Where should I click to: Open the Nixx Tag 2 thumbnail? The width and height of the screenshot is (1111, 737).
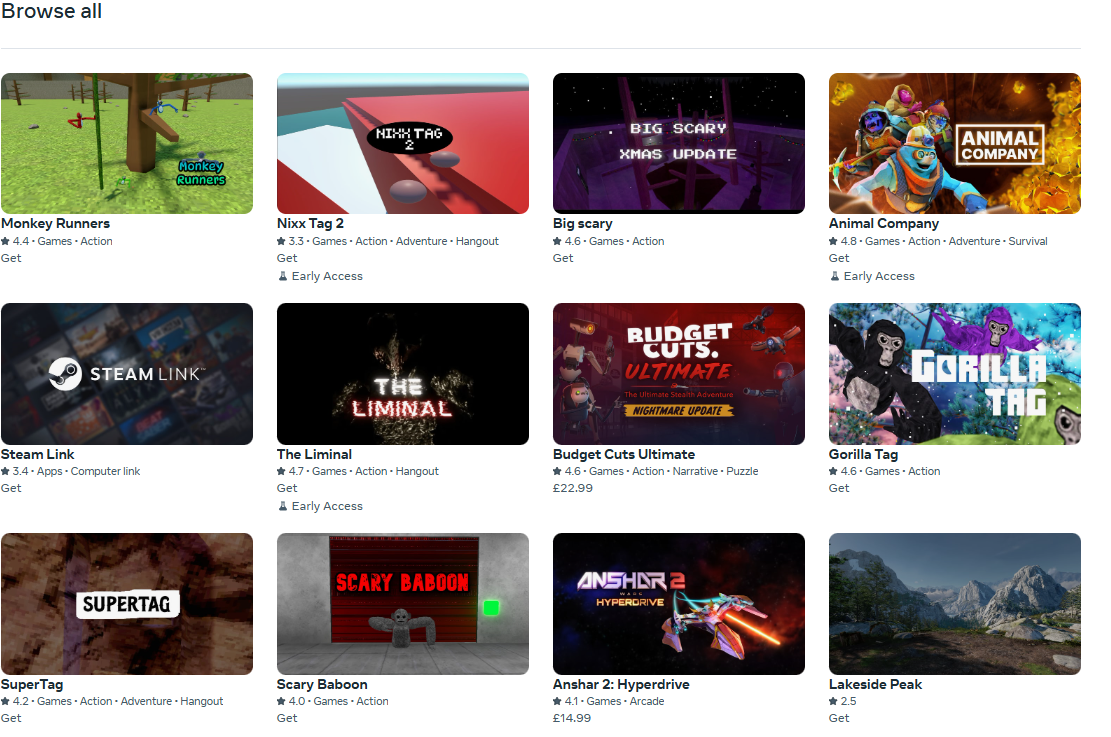point(402,143)
